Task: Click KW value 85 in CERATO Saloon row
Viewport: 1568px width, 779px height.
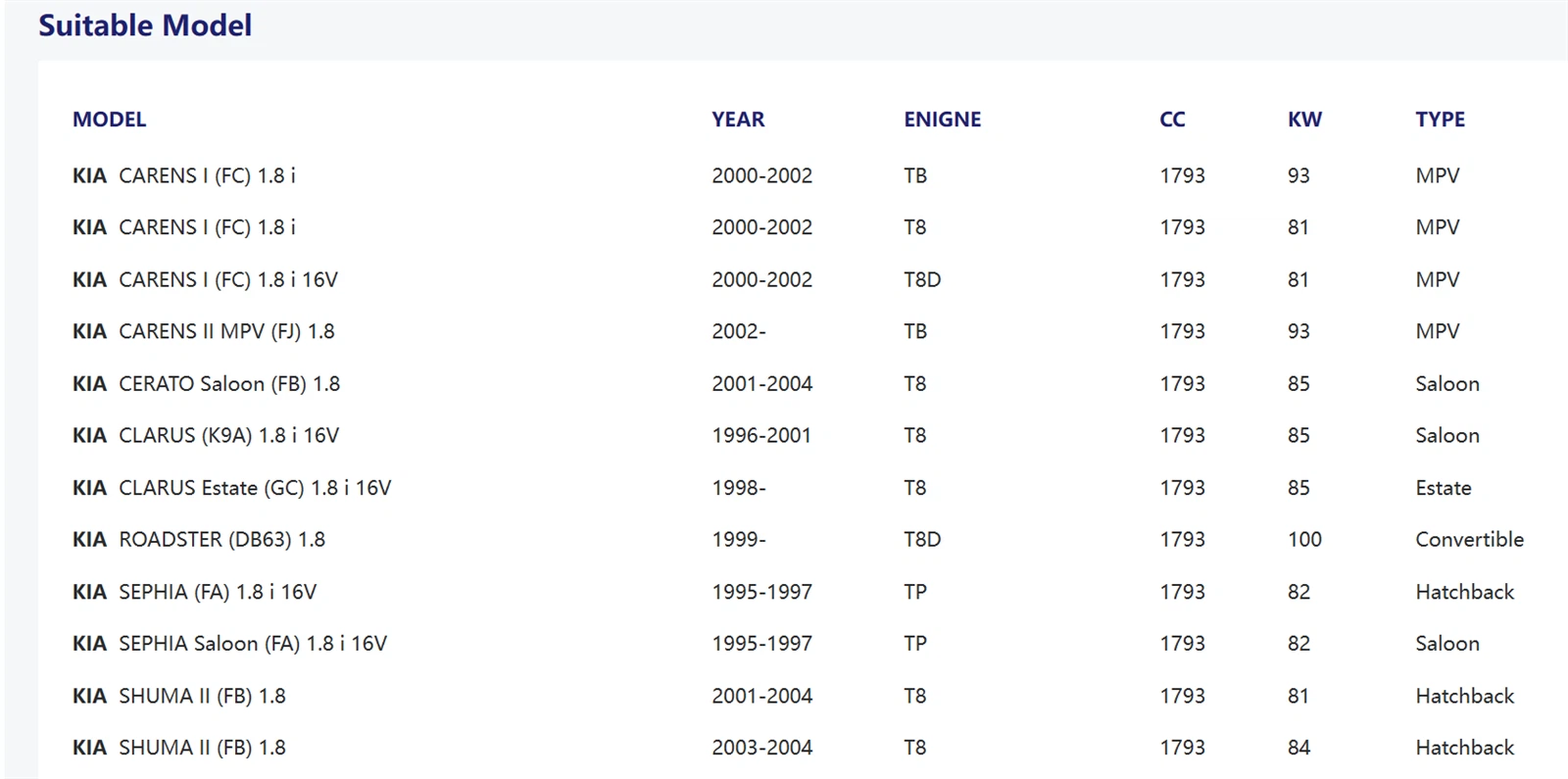Action: point(1298,384)
